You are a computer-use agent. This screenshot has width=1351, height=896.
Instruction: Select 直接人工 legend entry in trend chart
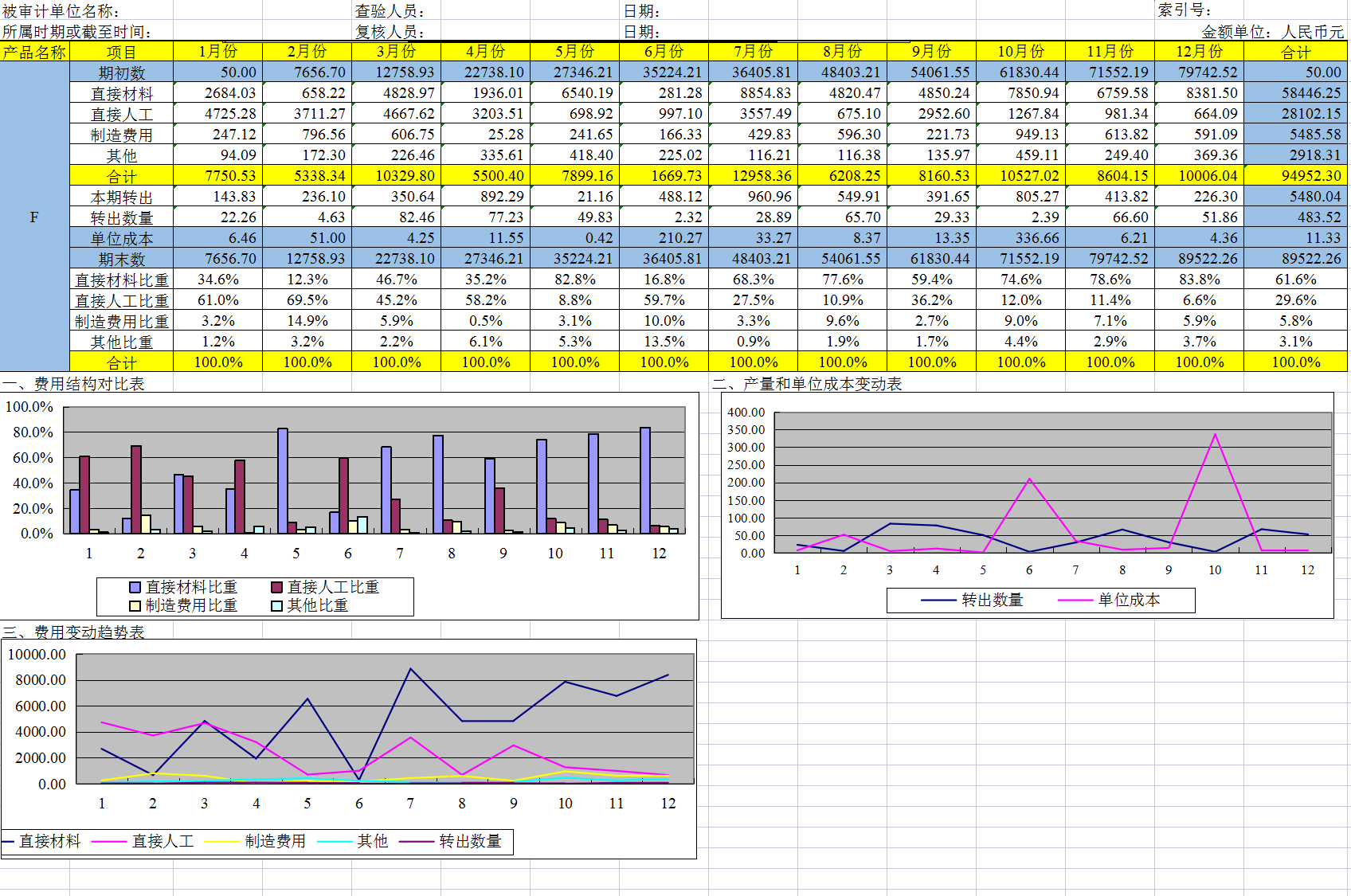pos(143,841)
